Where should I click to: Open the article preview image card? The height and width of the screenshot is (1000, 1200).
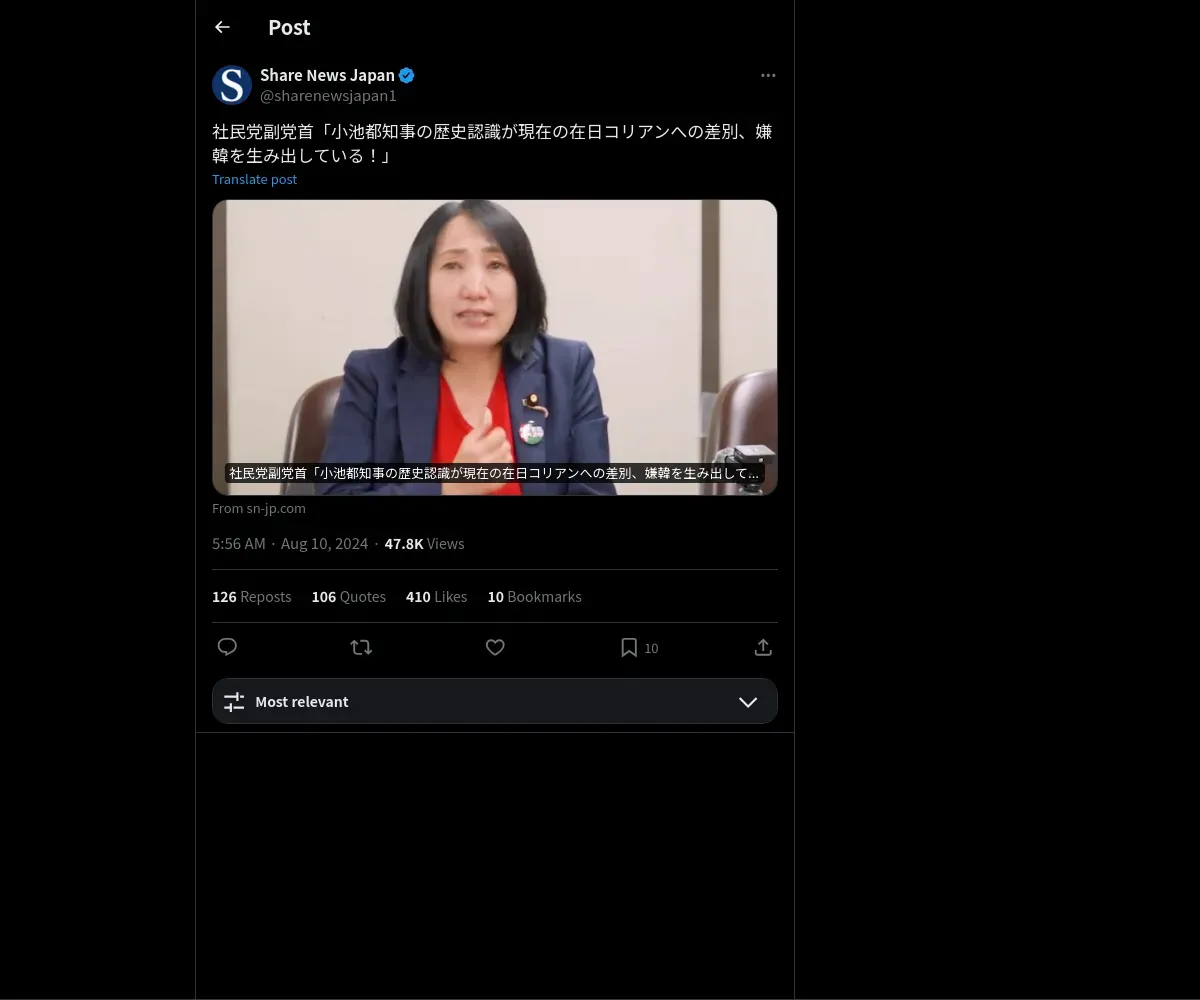(x=495, y=347)
